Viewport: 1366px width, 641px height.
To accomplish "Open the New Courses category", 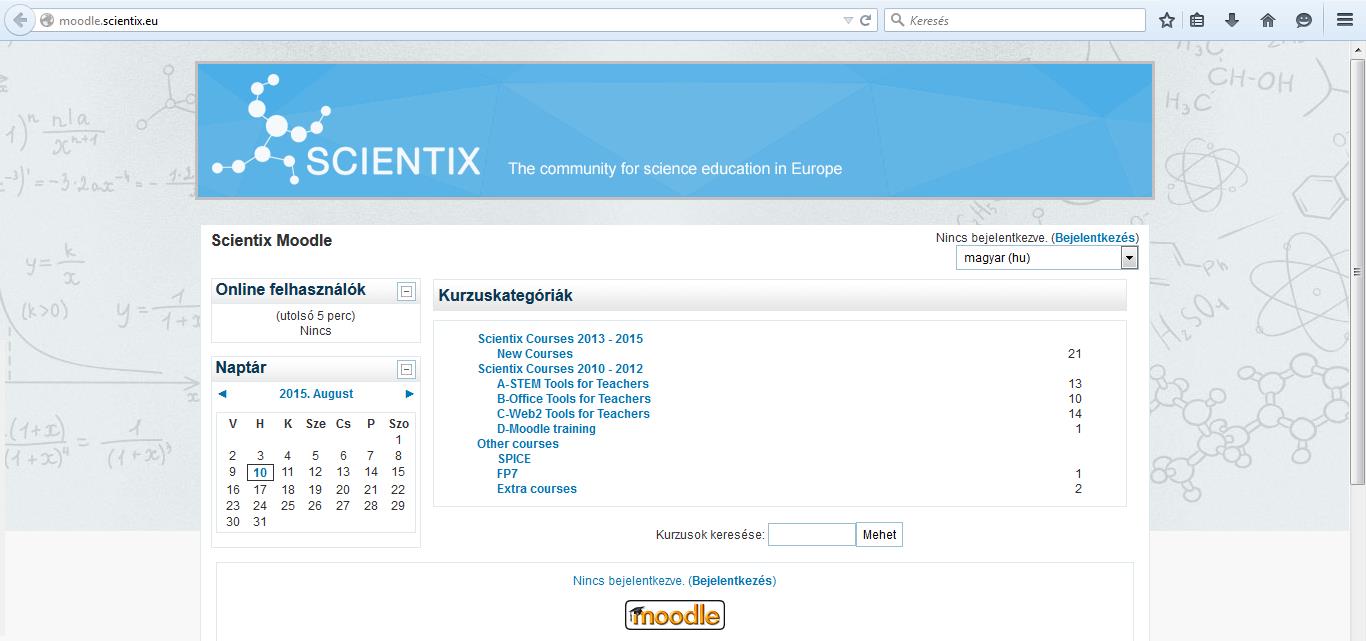I will 535,354.
